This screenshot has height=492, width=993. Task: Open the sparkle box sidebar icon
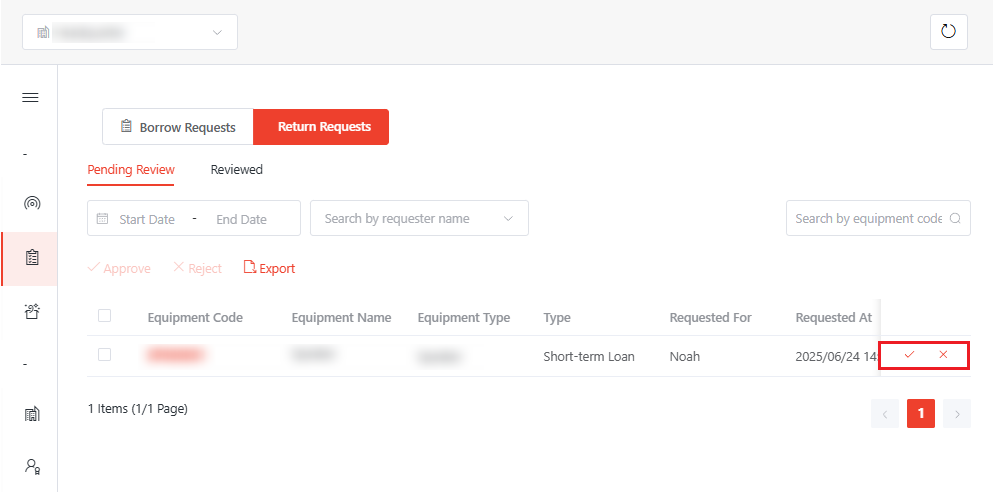tap(32, 311)
